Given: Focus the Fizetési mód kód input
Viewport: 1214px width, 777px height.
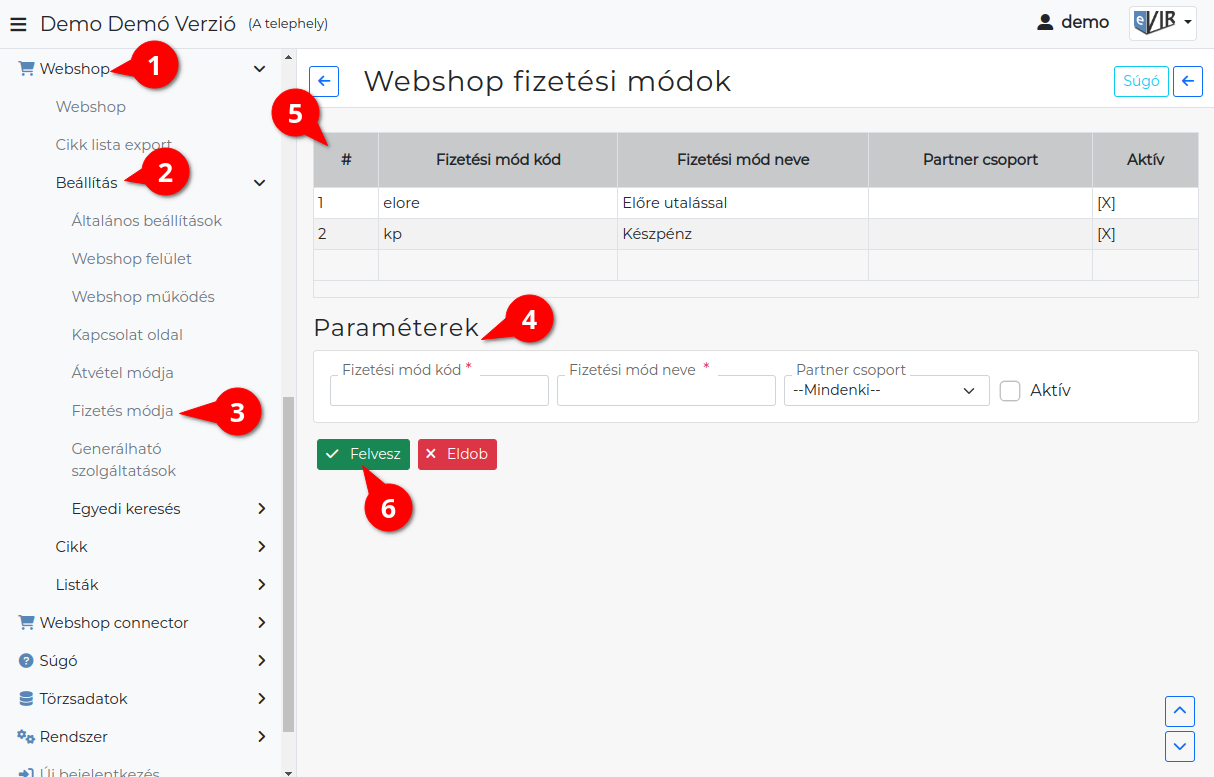Looking at the screenshot, I should point(439,391).
